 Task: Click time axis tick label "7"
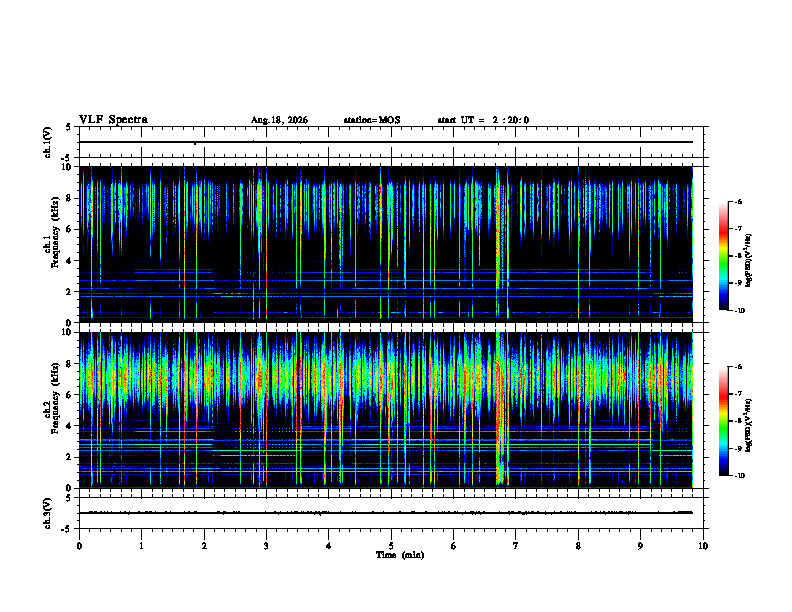[516, 546]
